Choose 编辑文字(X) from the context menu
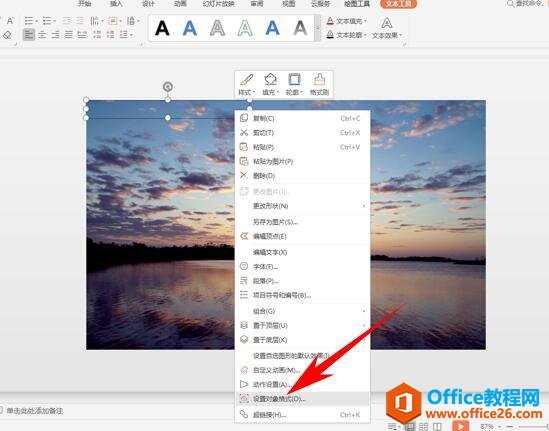This screenshot has height=431, width=549. [x=303, y=252]
